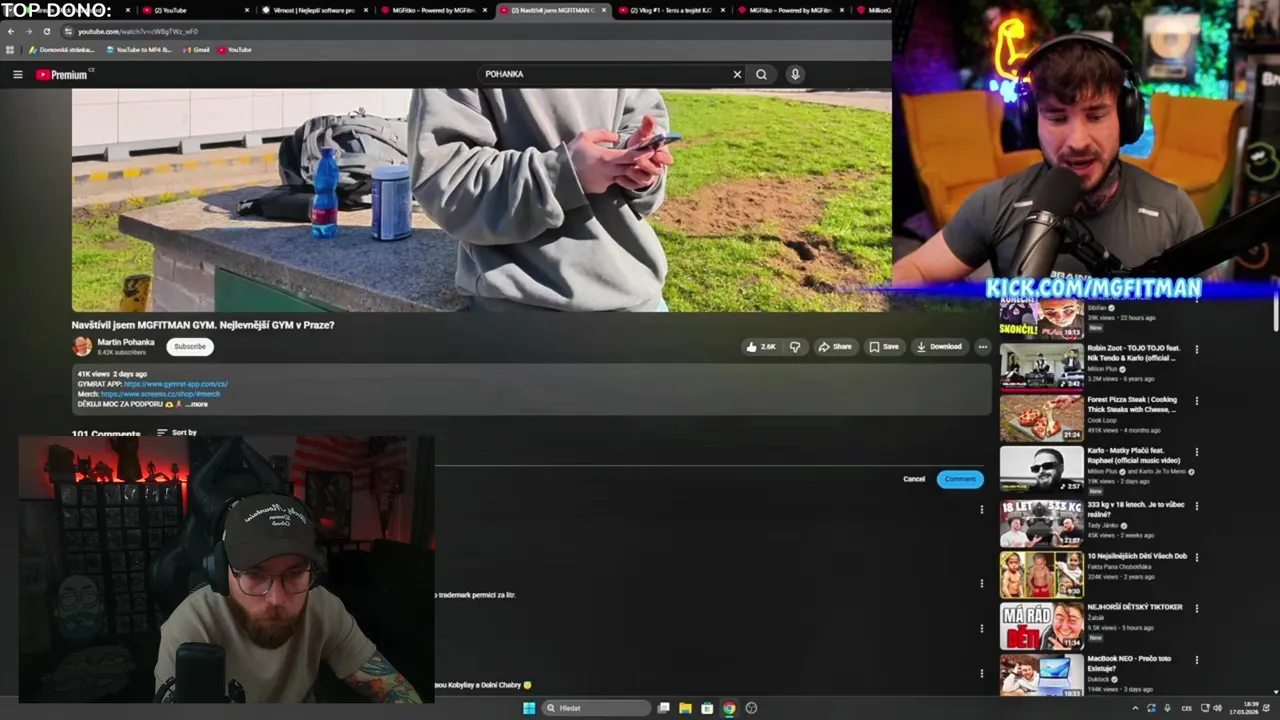Open the screens.cz merch link
Image resolution: width=1280 pixels, height=720 pixels.
coord(160,394)
